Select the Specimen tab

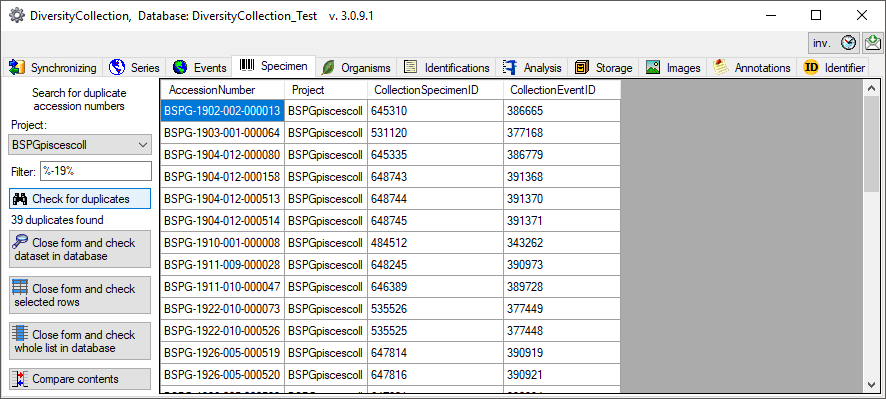click(x=274, y=66)
